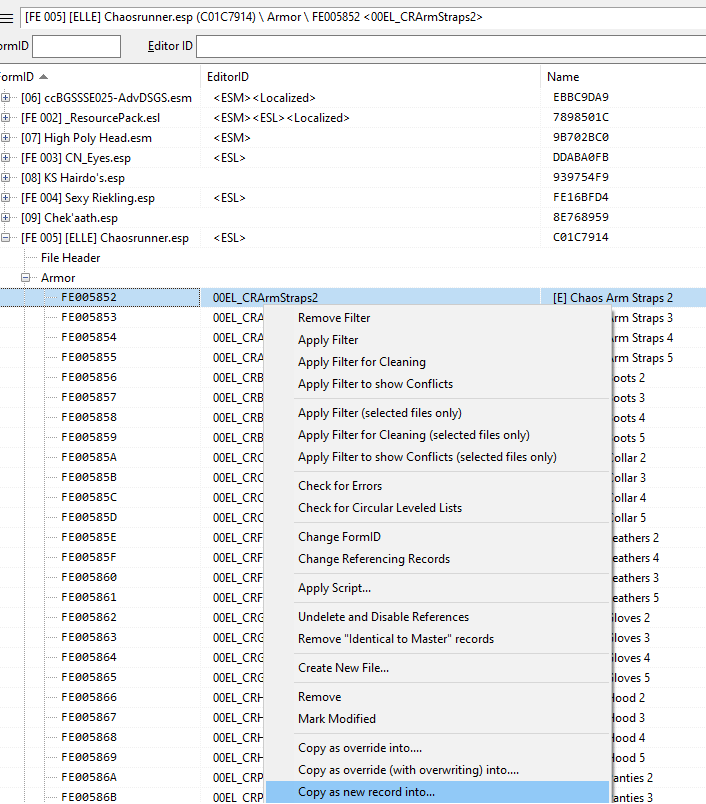Viewport: 706px width, 804px height.
Task: Click the FormID search field
Action: [76, 46]
